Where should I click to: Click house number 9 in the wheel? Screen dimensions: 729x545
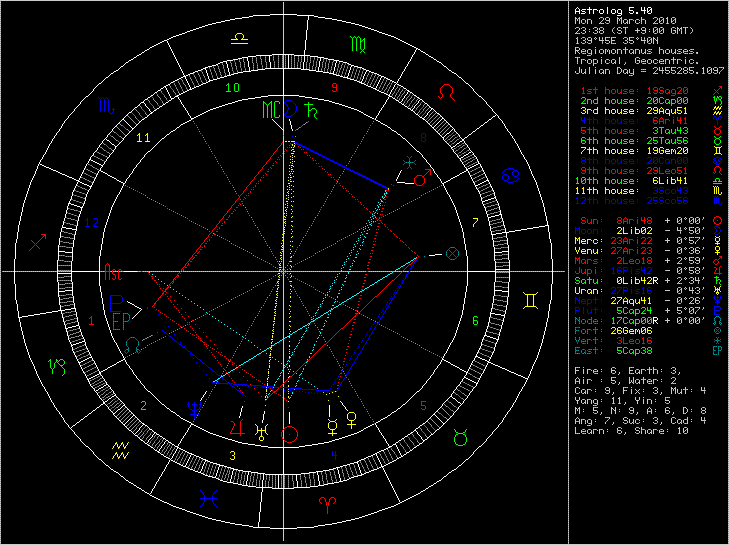click(x=334, y=88)
